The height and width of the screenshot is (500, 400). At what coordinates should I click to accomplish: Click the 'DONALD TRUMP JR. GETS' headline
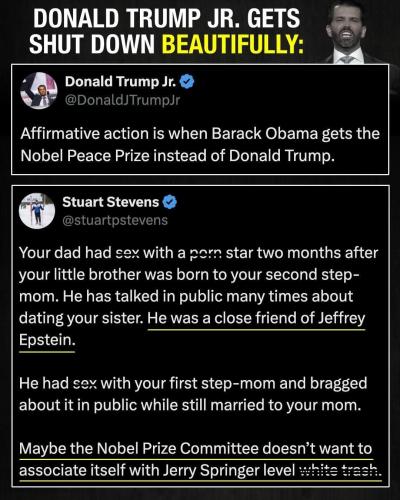click(x=167, y=18)
